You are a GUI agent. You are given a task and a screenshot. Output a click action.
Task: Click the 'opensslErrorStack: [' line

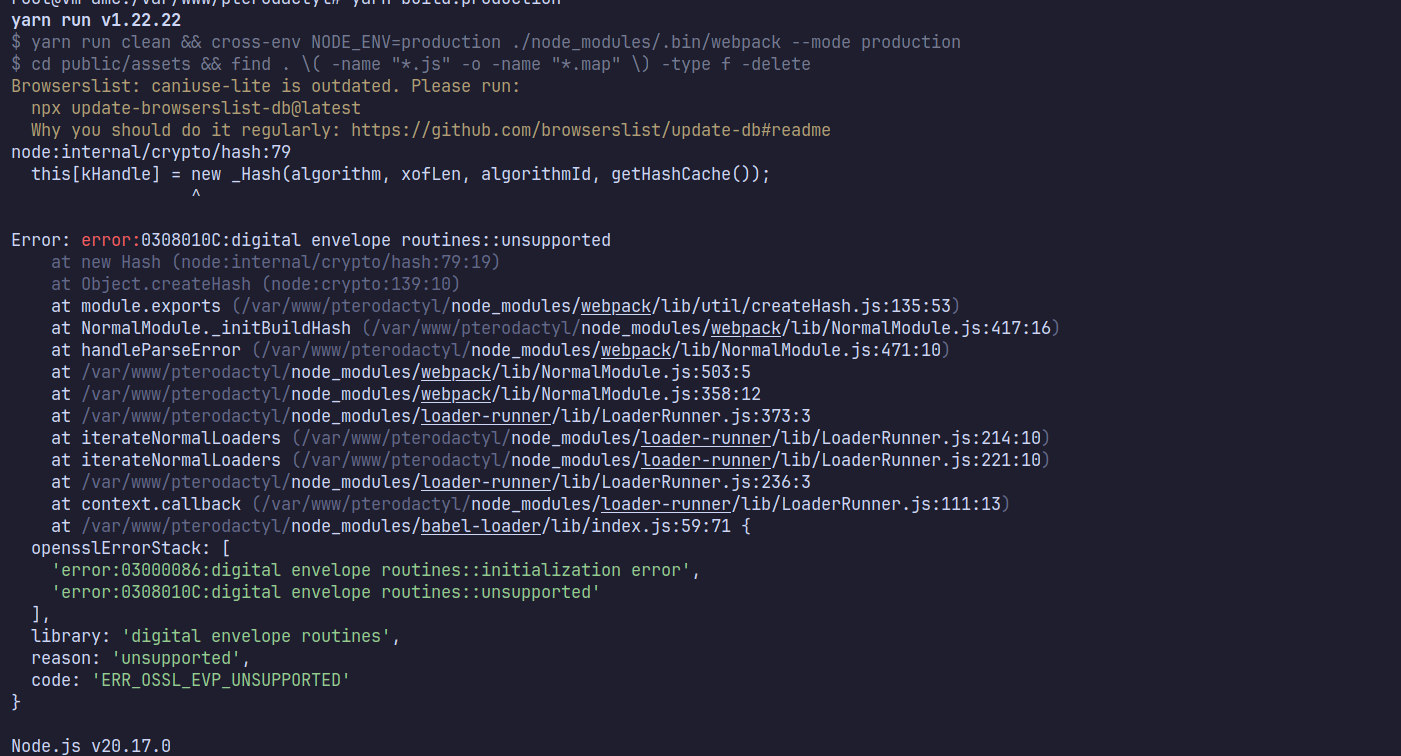[131, 548]
